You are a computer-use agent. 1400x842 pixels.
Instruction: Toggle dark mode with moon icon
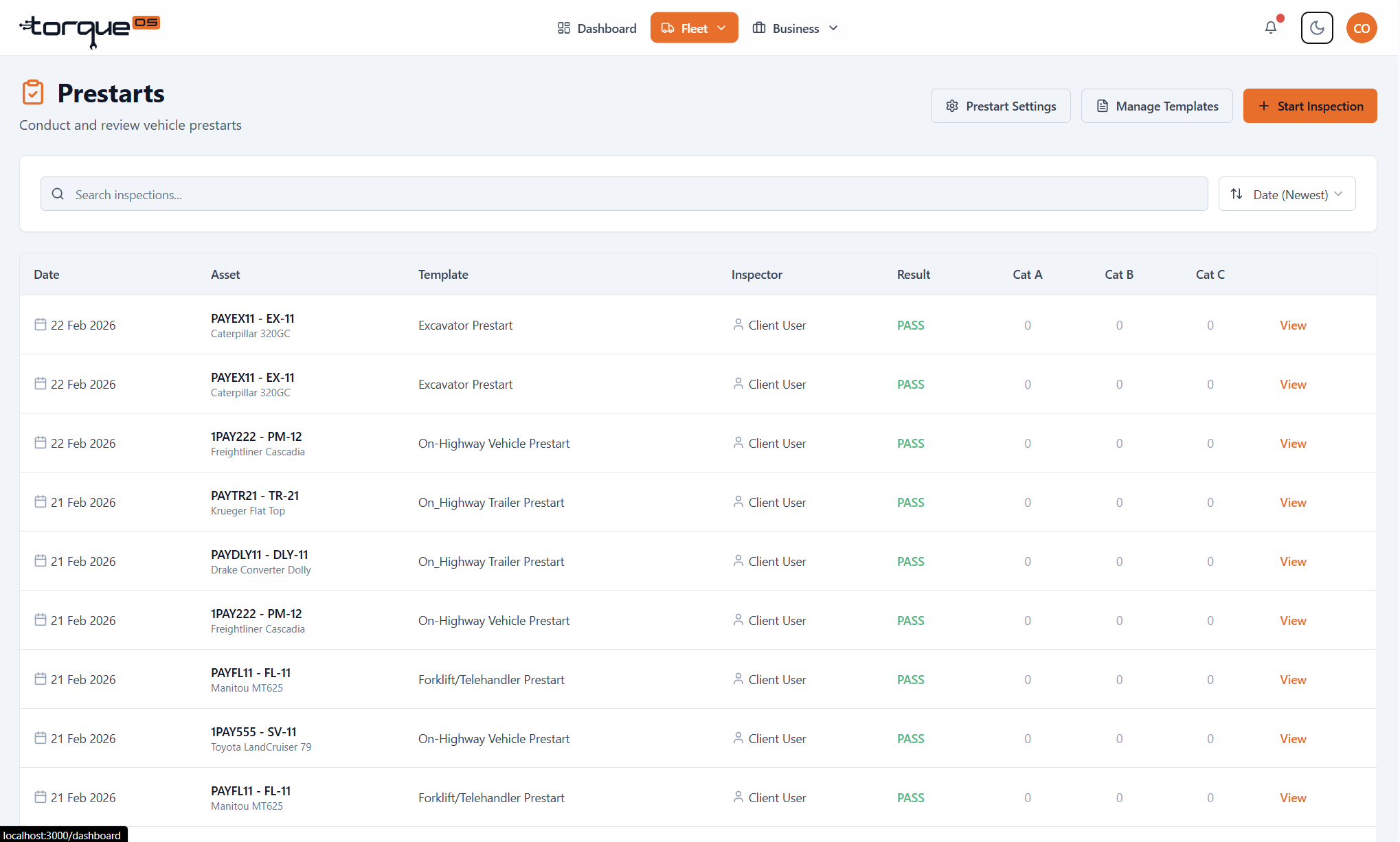coord(1317,27)
